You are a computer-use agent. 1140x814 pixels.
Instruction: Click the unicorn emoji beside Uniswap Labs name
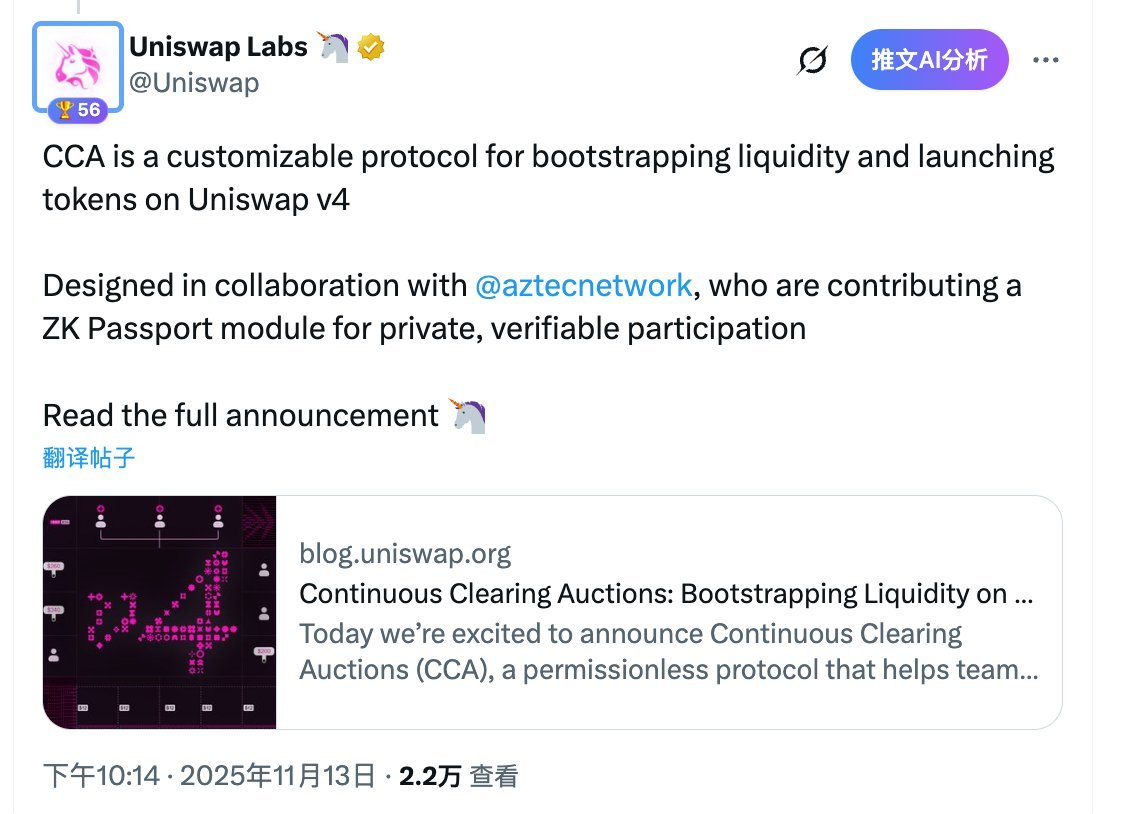click(x=333, y=47)
